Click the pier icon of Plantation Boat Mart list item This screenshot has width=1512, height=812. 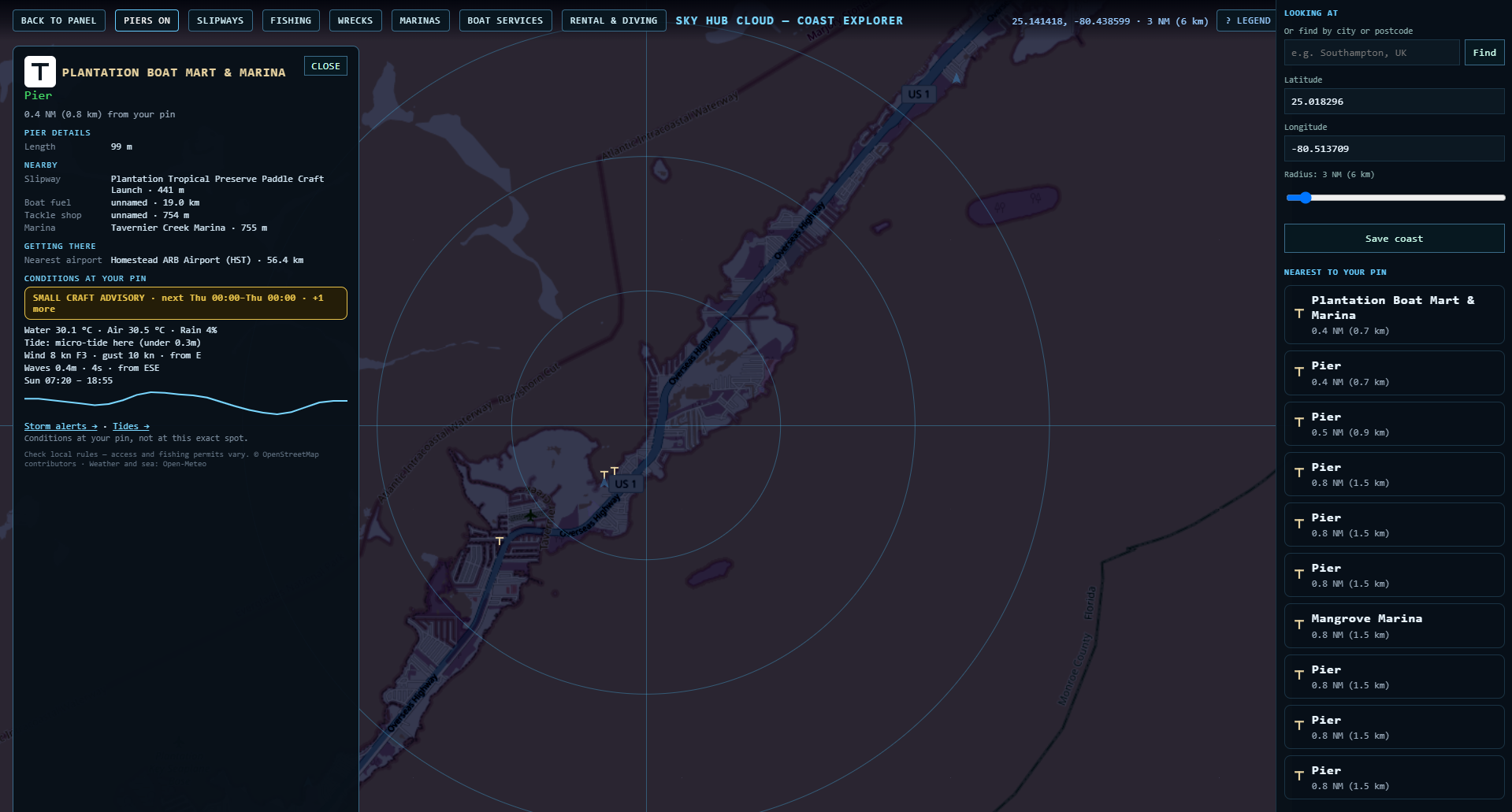point(1298,314)
